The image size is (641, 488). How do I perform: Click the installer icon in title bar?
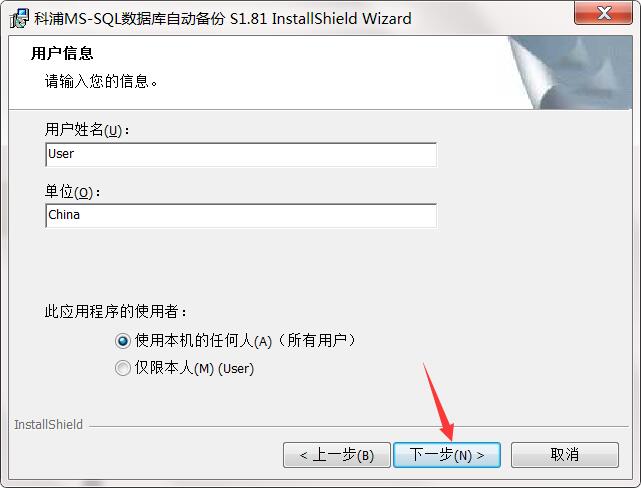[19, 18]
